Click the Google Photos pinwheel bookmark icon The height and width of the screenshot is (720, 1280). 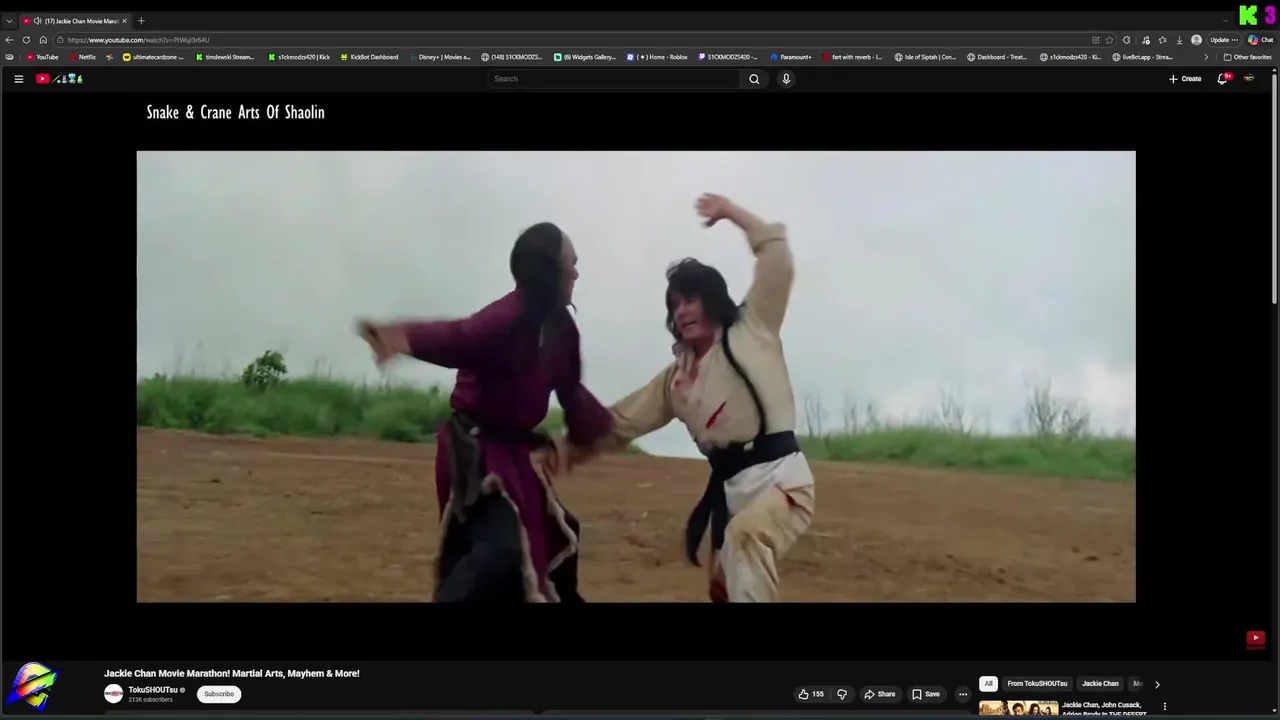110,57
